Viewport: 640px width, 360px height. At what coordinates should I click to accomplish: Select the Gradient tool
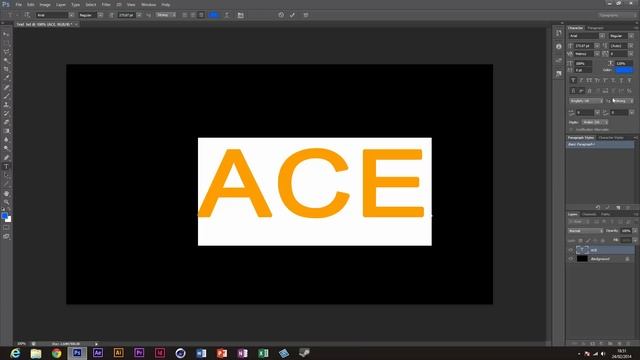6,131
